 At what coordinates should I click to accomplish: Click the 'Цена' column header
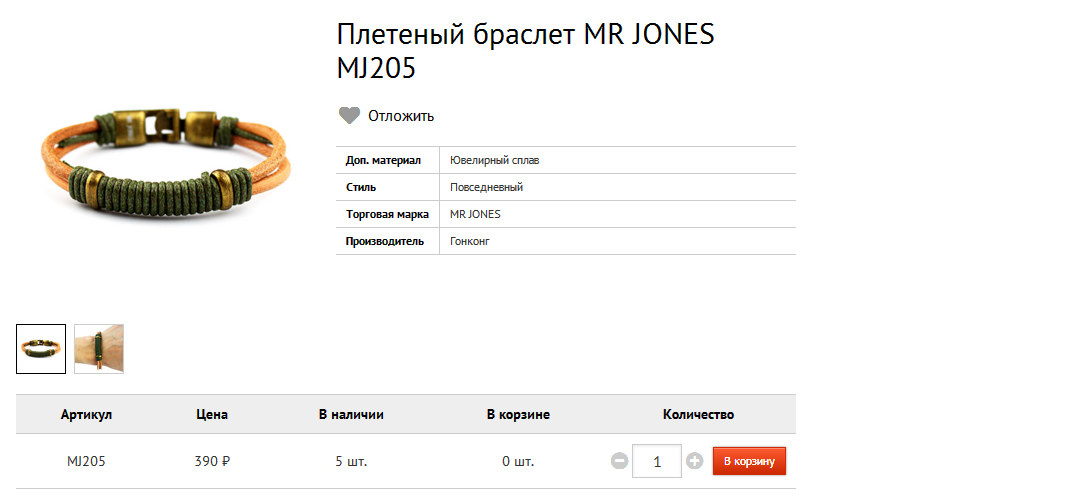pyautogui.click(x=212, y=415)
